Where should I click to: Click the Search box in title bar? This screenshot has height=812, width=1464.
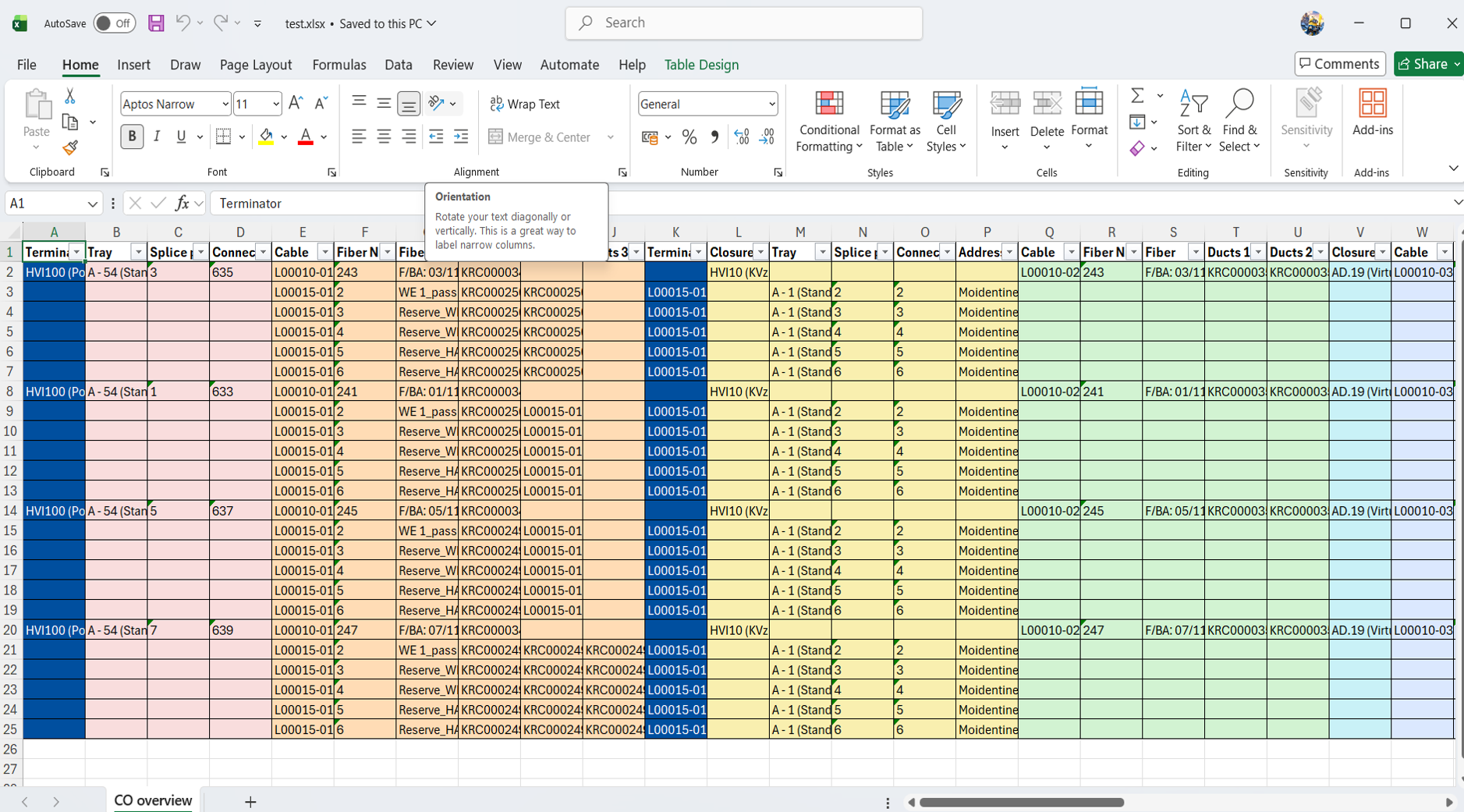(743, 23)
